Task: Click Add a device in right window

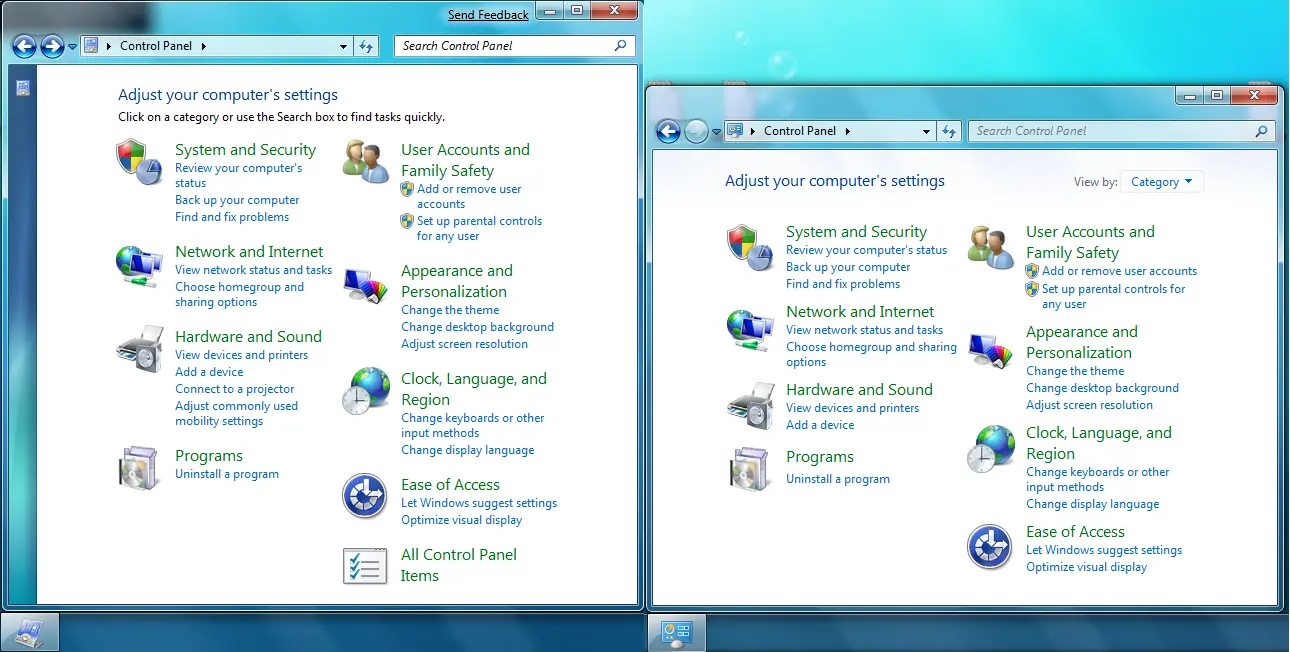Action: tap(820, 425)
